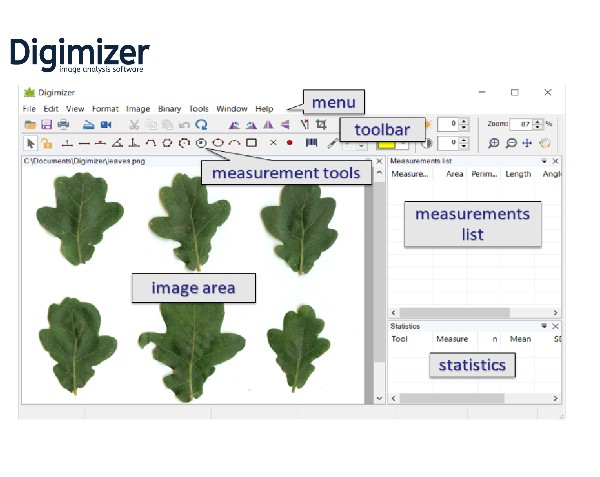
Task: Click the Area column header
Action: tap(454, 174)
